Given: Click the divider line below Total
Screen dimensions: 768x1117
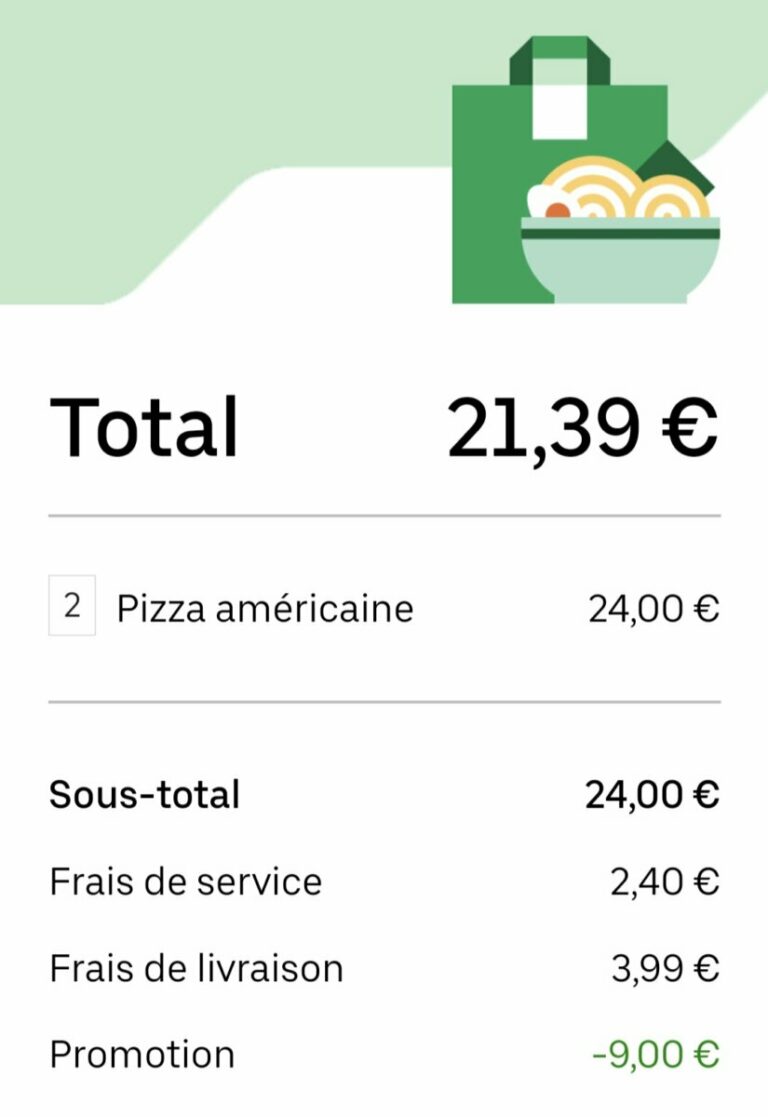Looking at the screenshot, I should tap(385, 515).
